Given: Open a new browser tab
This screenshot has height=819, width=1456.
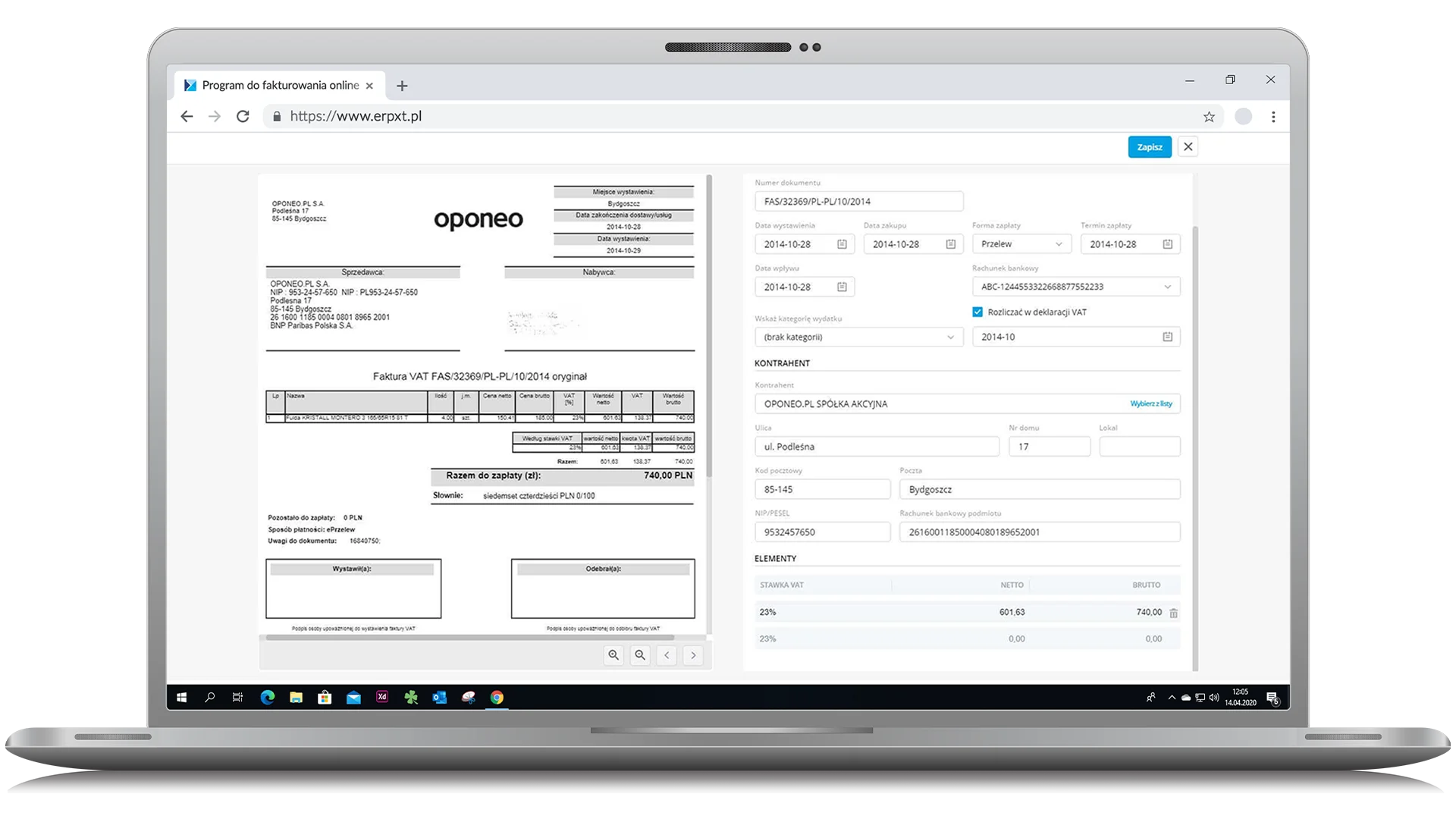Looking at the screenshot, I should pyautogui.click(x=402, y=86).
